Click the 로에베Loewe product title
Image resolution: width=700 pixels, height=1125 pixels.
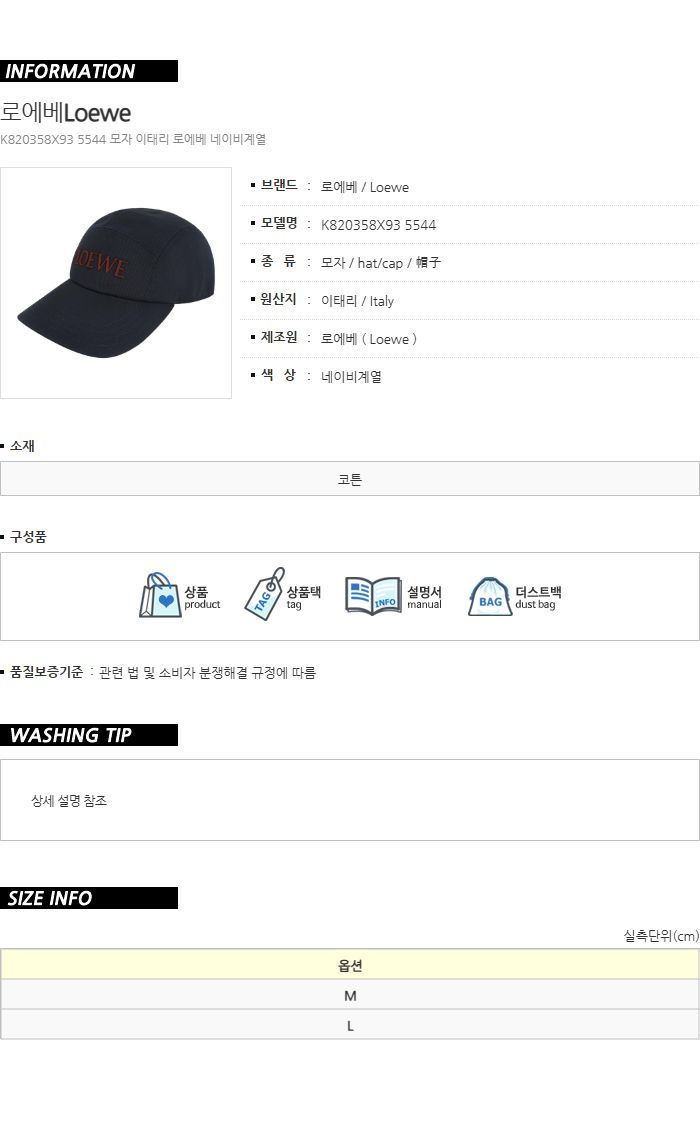65,113
